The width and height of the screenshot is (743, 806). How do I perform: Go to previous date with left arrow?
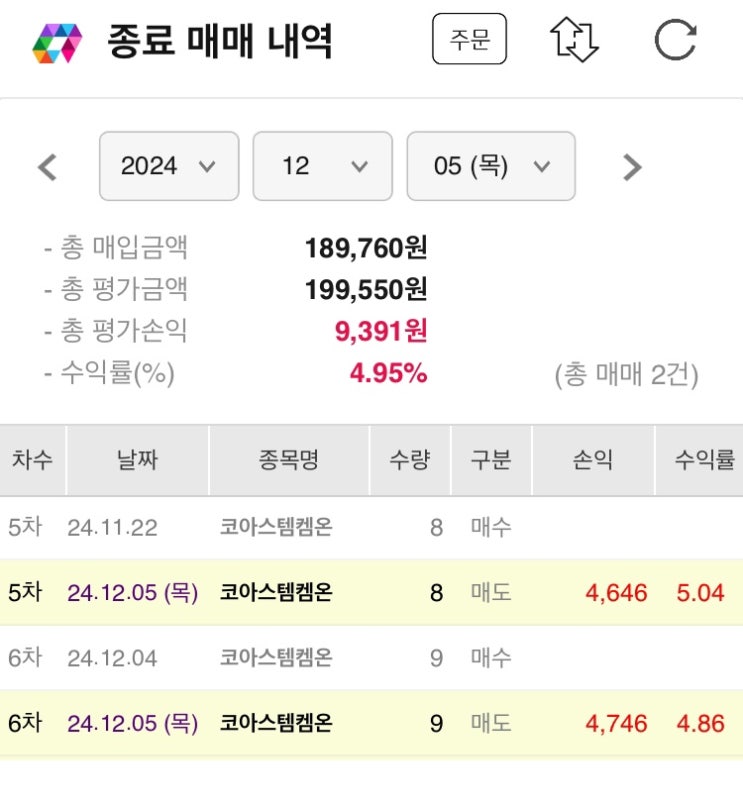click(47, 166)
